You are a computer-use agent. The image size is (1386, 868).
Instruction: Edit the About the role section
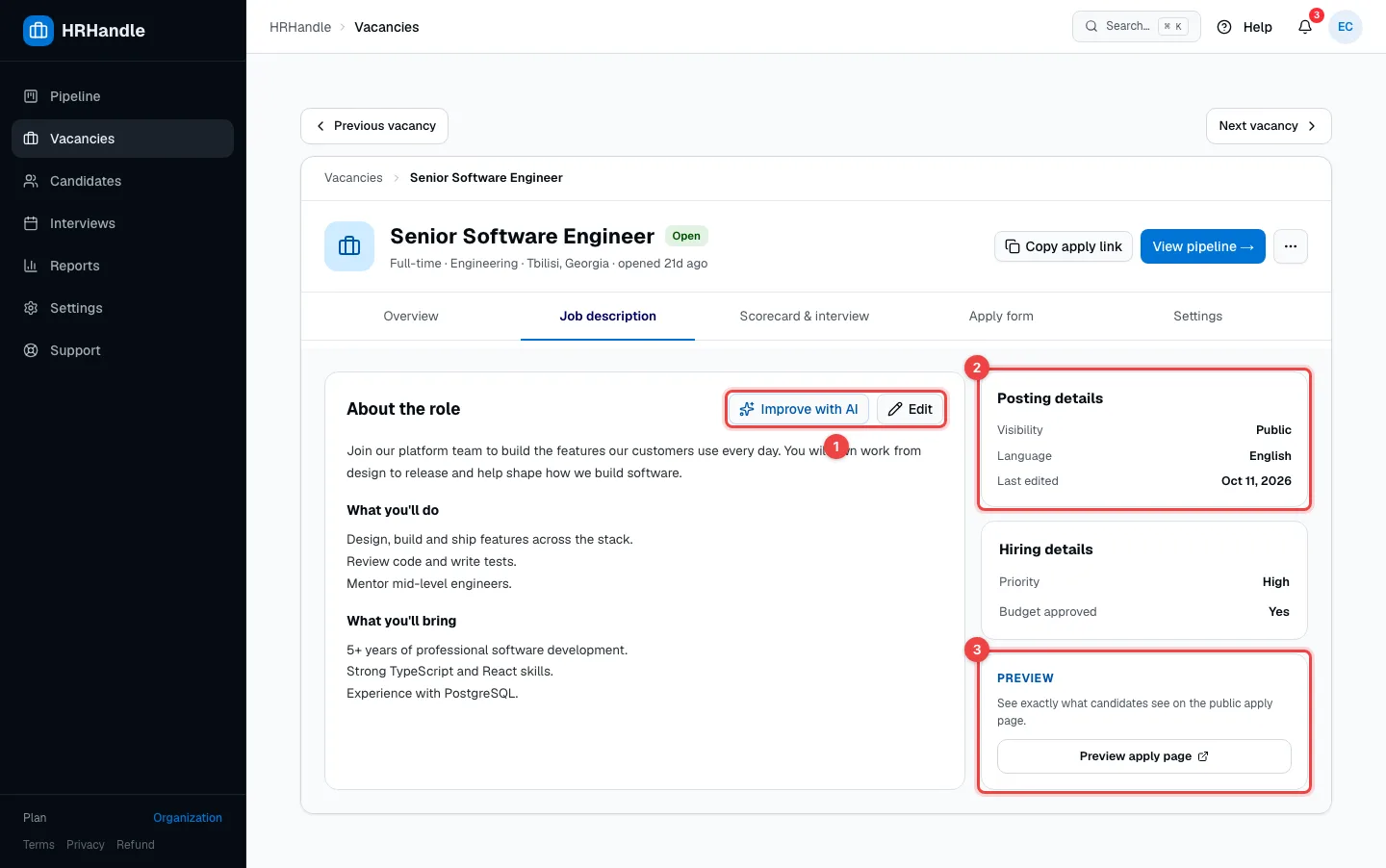[911, 409]
